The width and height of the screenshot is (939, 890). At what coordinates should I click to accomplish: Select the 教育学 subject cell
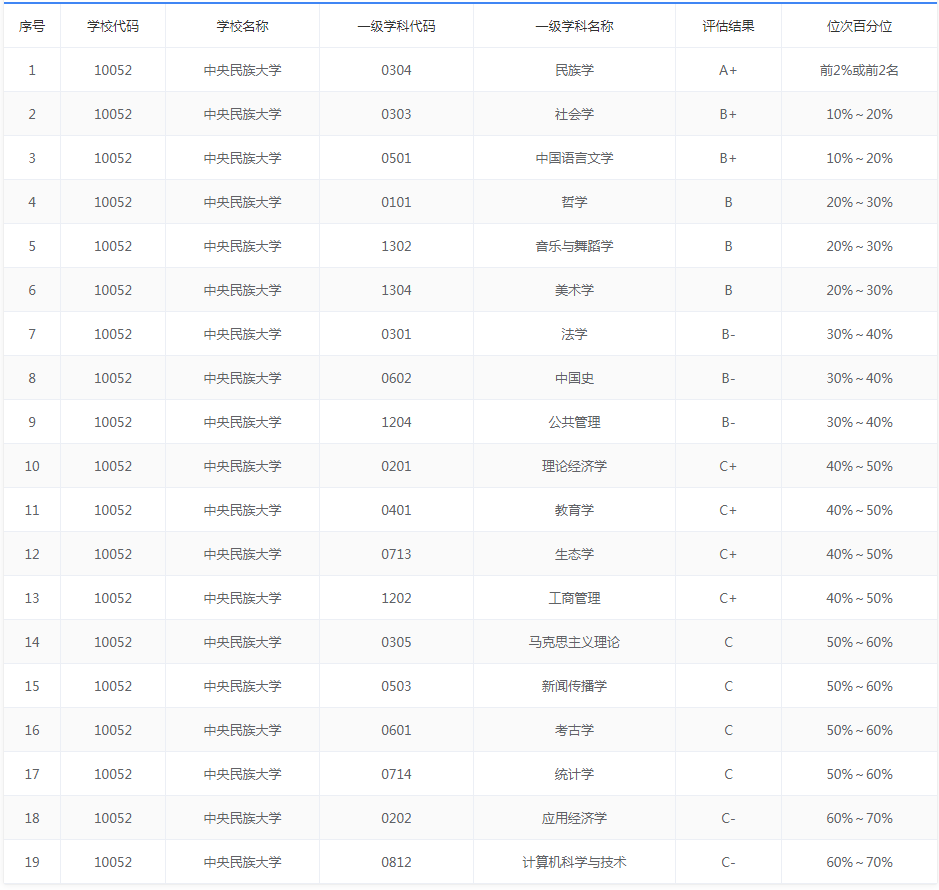click(574, 510)
